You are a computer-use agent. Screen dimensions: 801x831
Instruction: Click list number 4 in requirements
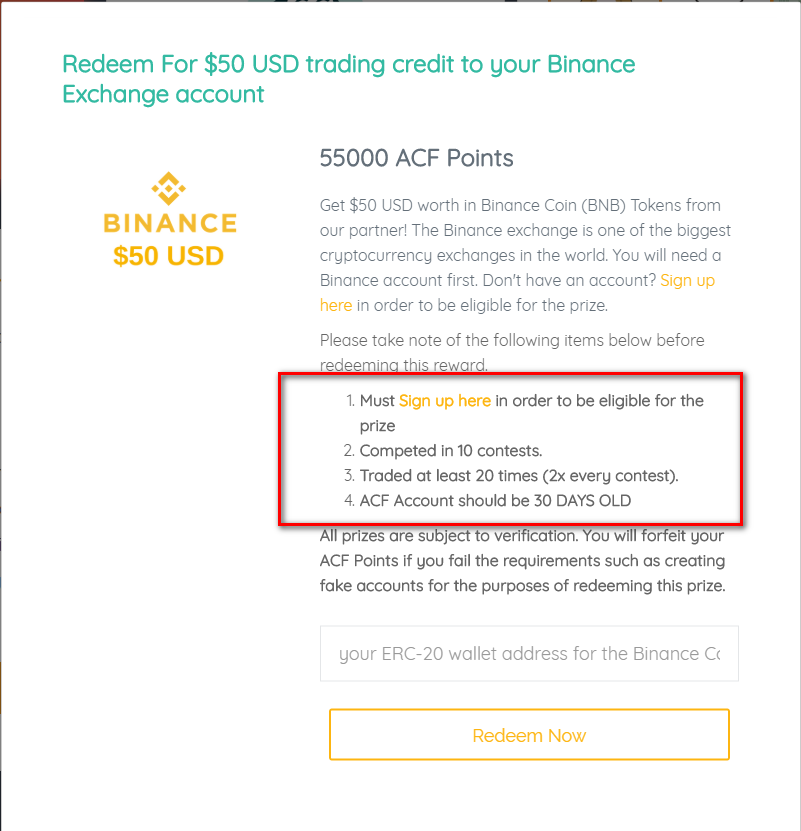(x=350, y=501)
